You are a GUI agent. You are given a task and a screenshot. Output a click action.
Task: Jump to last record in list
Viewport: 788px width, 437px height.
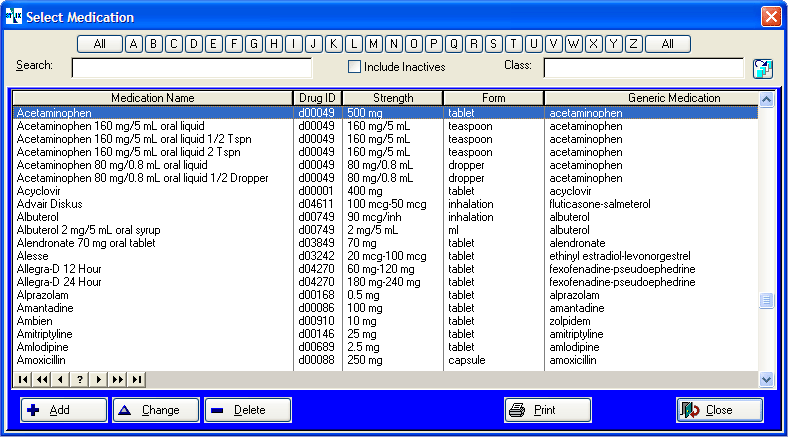(x=137, y=379)
